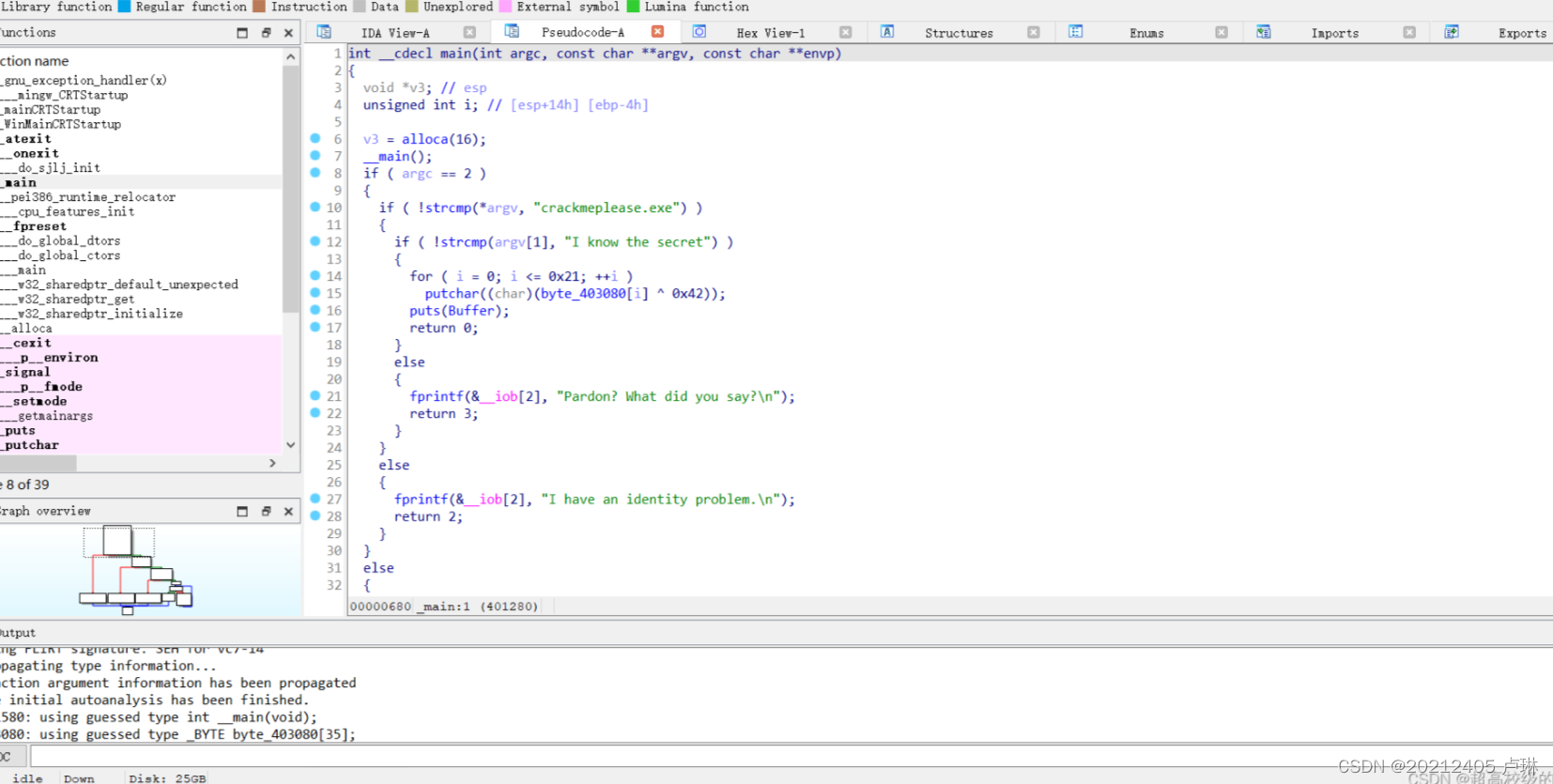Click byte_403080 in line 15
Image resolution: width=1553 pixels, height=784 pixels.
pyautogui.click(x=583, y=293)
